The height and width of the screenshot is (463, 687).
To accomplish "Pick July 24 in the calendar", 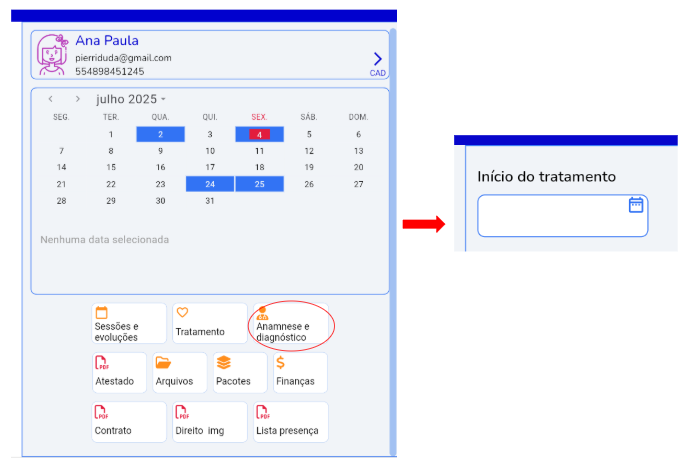I will pyautogui.click(x=210, y=184).
